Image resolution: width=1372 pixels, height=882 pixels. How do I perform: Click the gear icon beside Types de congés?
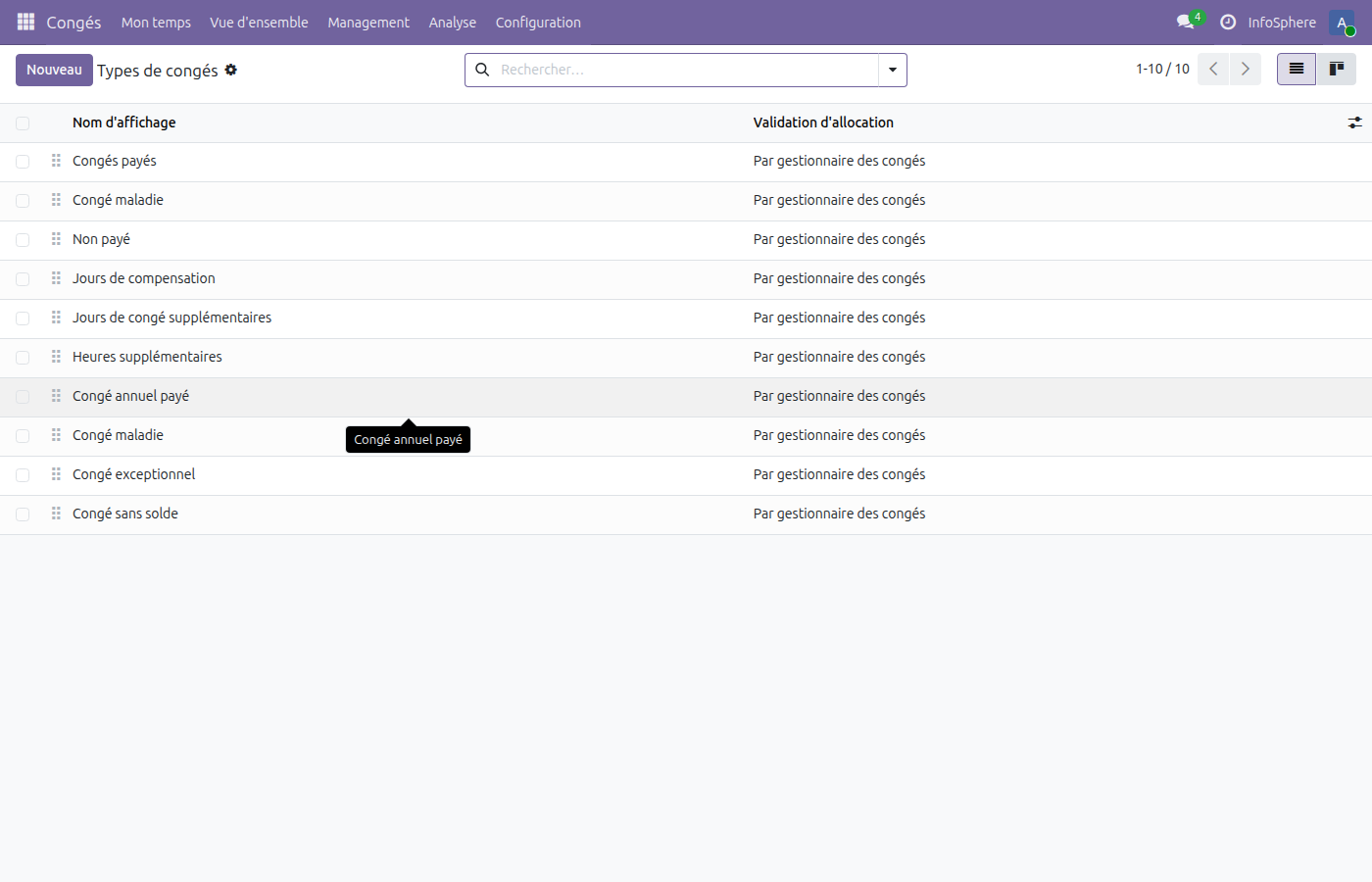tap(231, 70)
